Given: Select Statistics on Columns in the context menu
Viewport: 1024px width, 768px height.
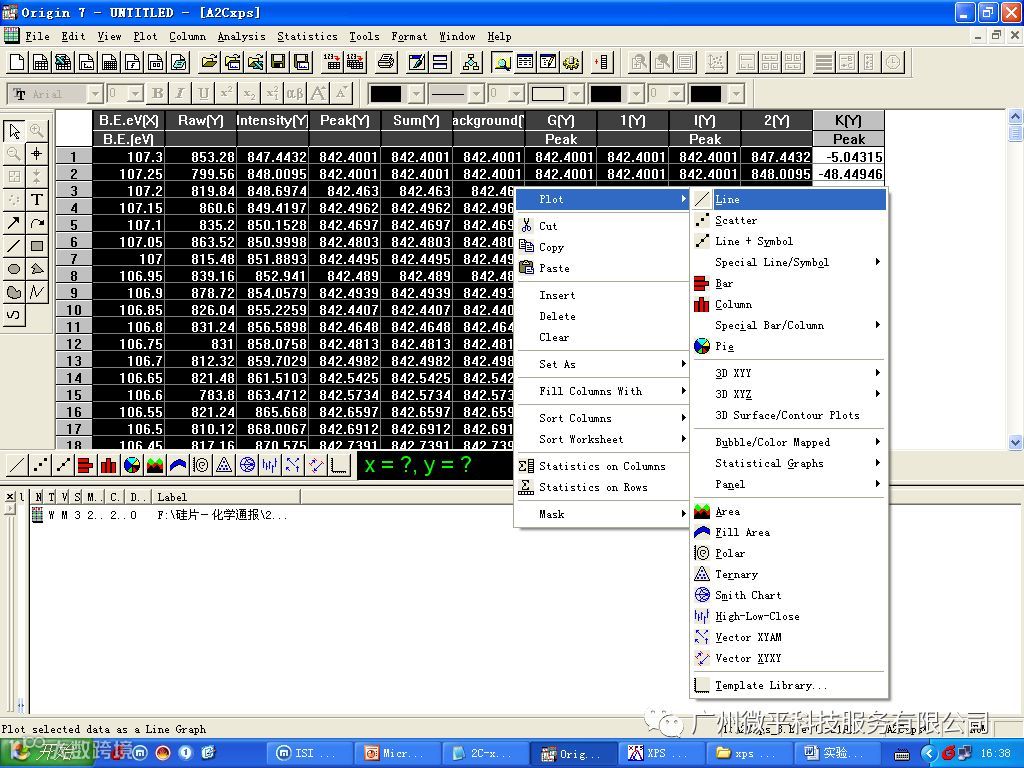Looking at the screenshot, I should coord(602,466).
